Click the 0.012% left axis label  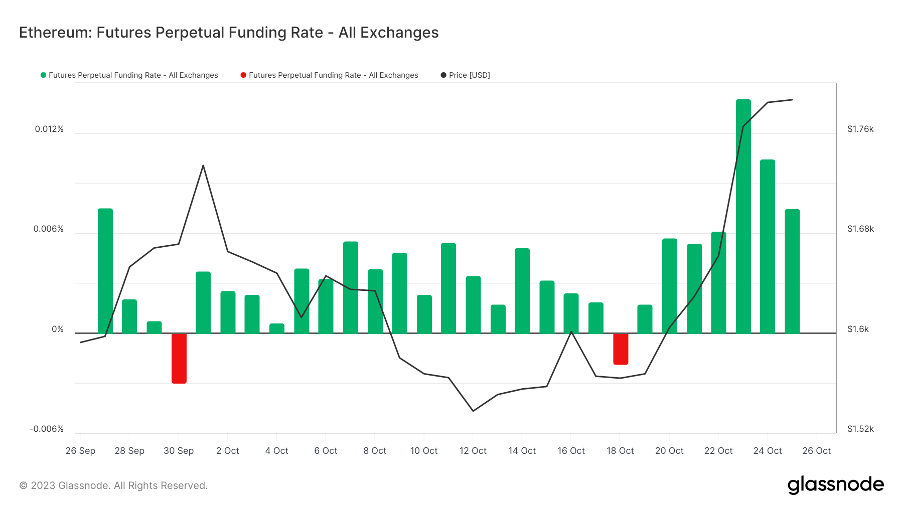point(50,130)
